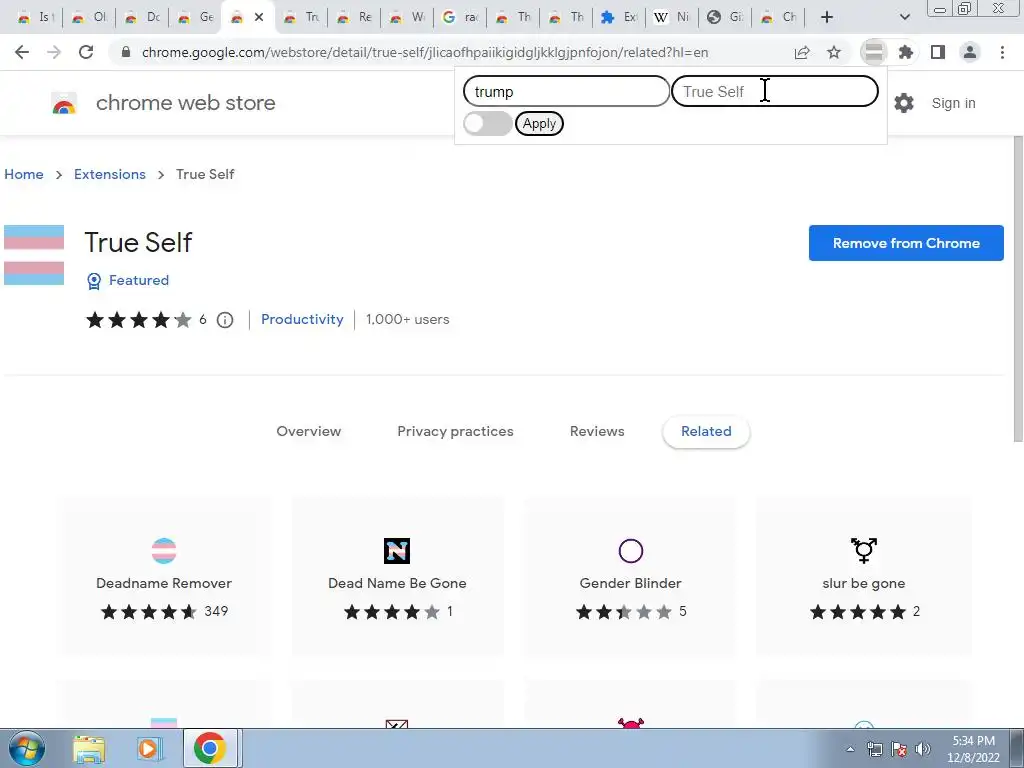
Task: Close the current active tab
Action: click(x=259, y=17)
